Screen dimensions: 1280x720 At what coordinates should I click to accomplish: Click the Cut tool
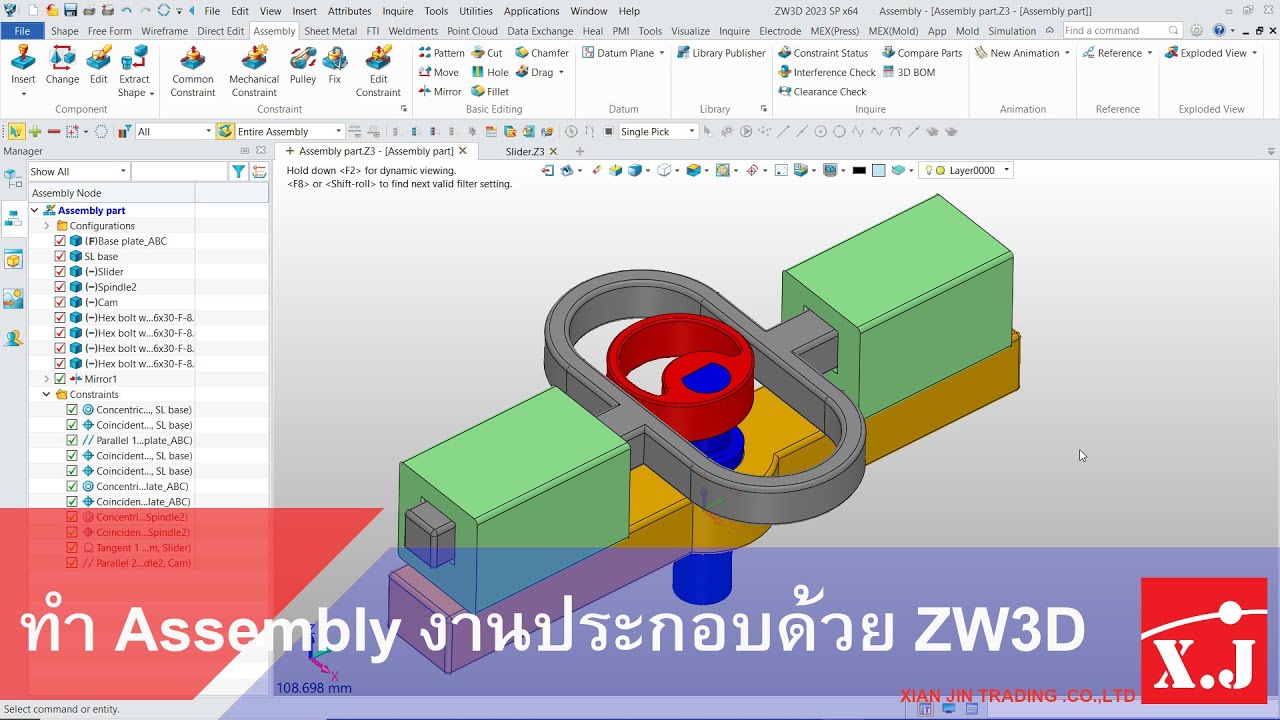pyautogui.click(x=487, y=53)
